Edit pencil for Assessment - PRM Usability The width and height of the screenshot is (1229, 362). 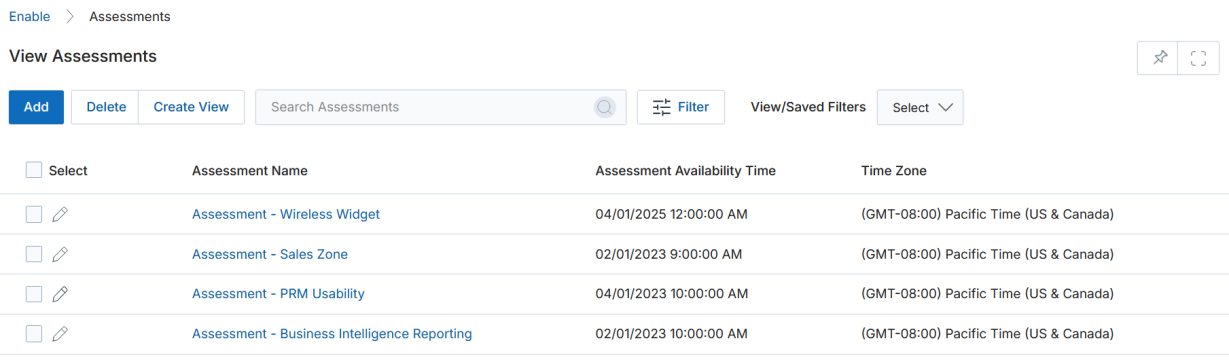click(60, 294)
